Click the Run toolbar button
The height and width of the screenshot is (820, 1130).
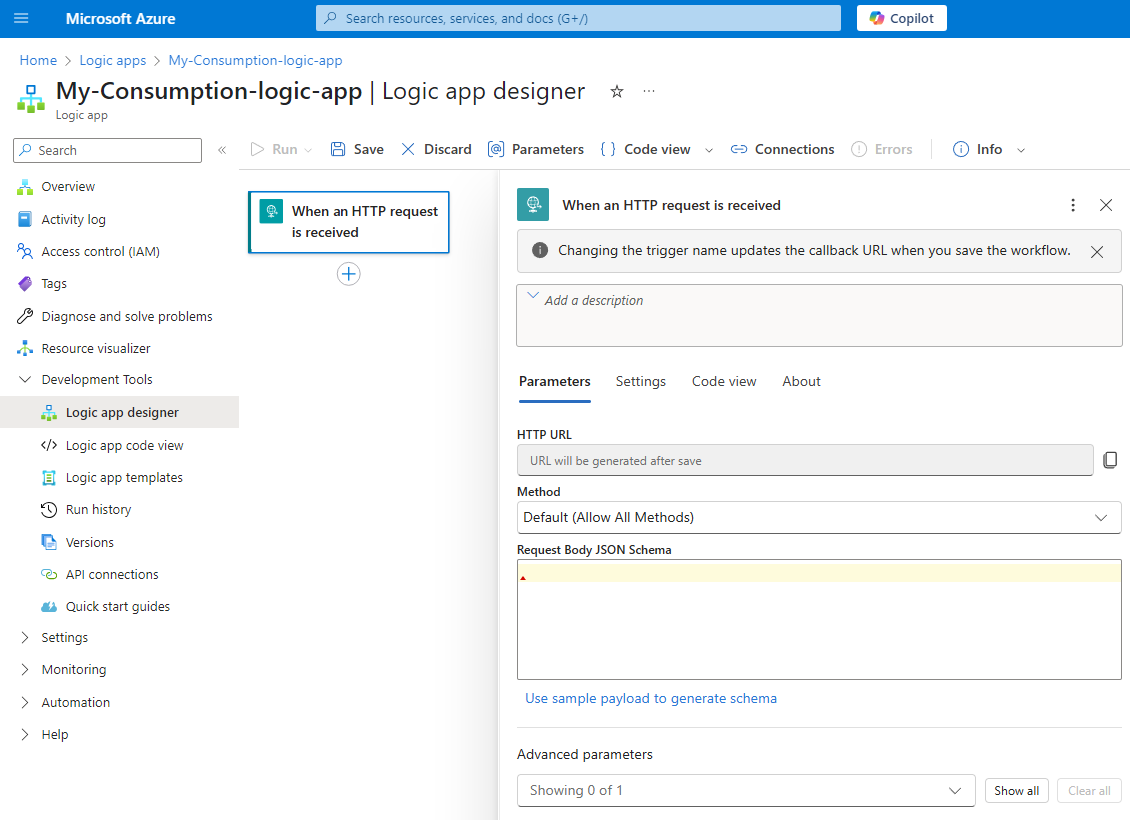[x=274, y=149]
